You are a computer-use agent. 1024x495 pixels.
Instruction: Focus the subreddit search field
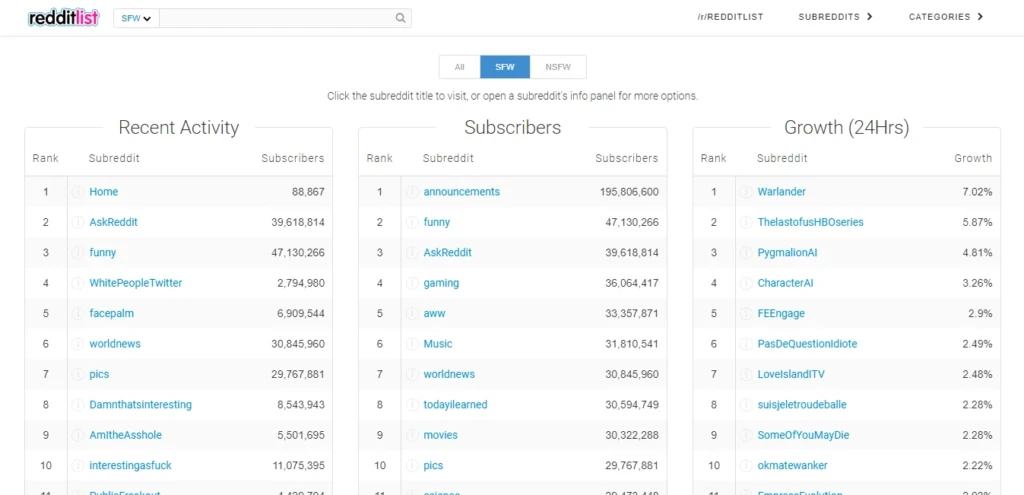277,18
